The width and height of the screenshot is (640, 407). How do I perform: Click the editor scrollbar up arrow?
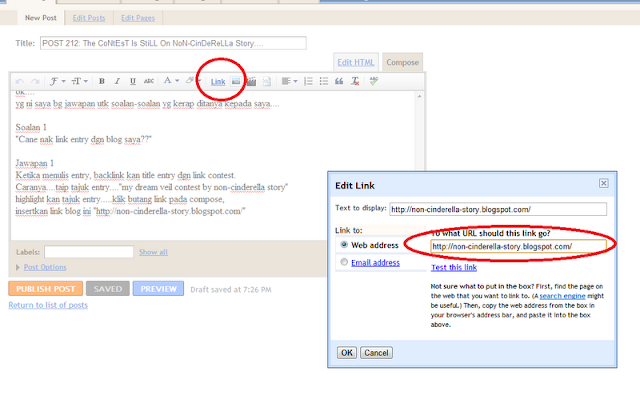pos(420,96)
